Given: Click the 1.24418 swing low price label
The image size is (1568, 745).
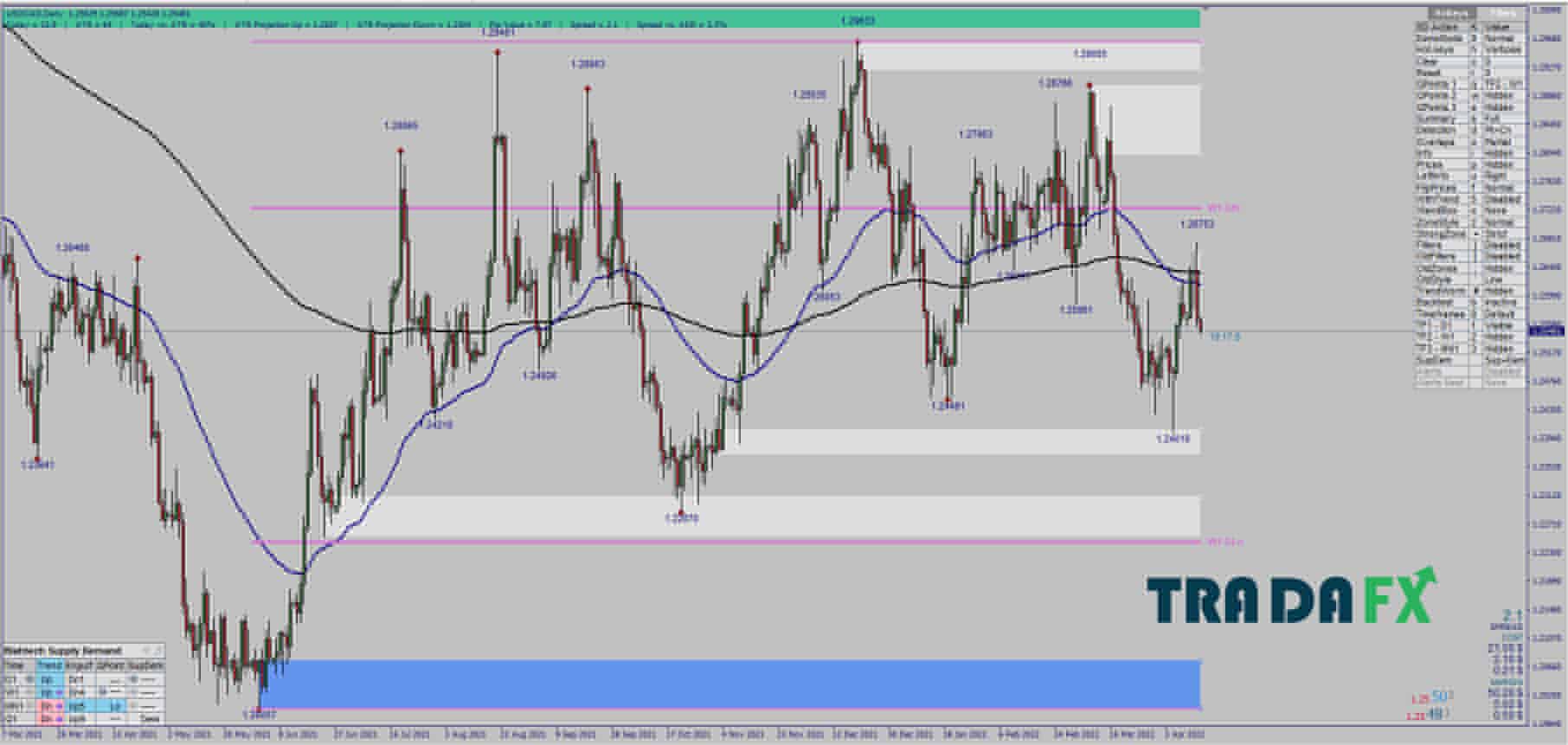Looking at the screenshot, I should [x=1173, y=440].
